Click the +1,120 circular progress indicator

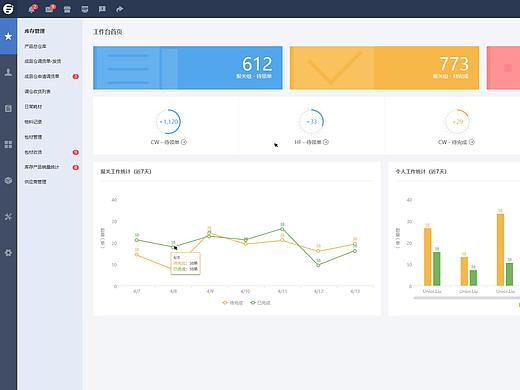coord(169,122)
